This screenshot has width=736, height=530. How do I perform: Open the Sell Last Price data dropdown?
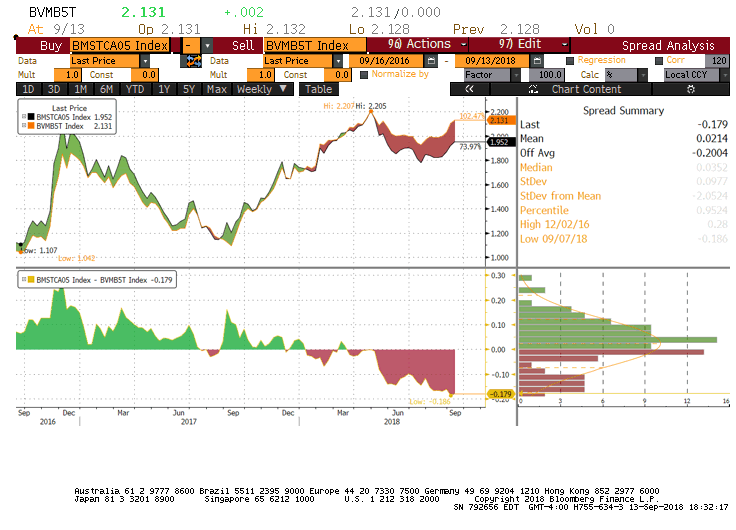click(338, 61)
